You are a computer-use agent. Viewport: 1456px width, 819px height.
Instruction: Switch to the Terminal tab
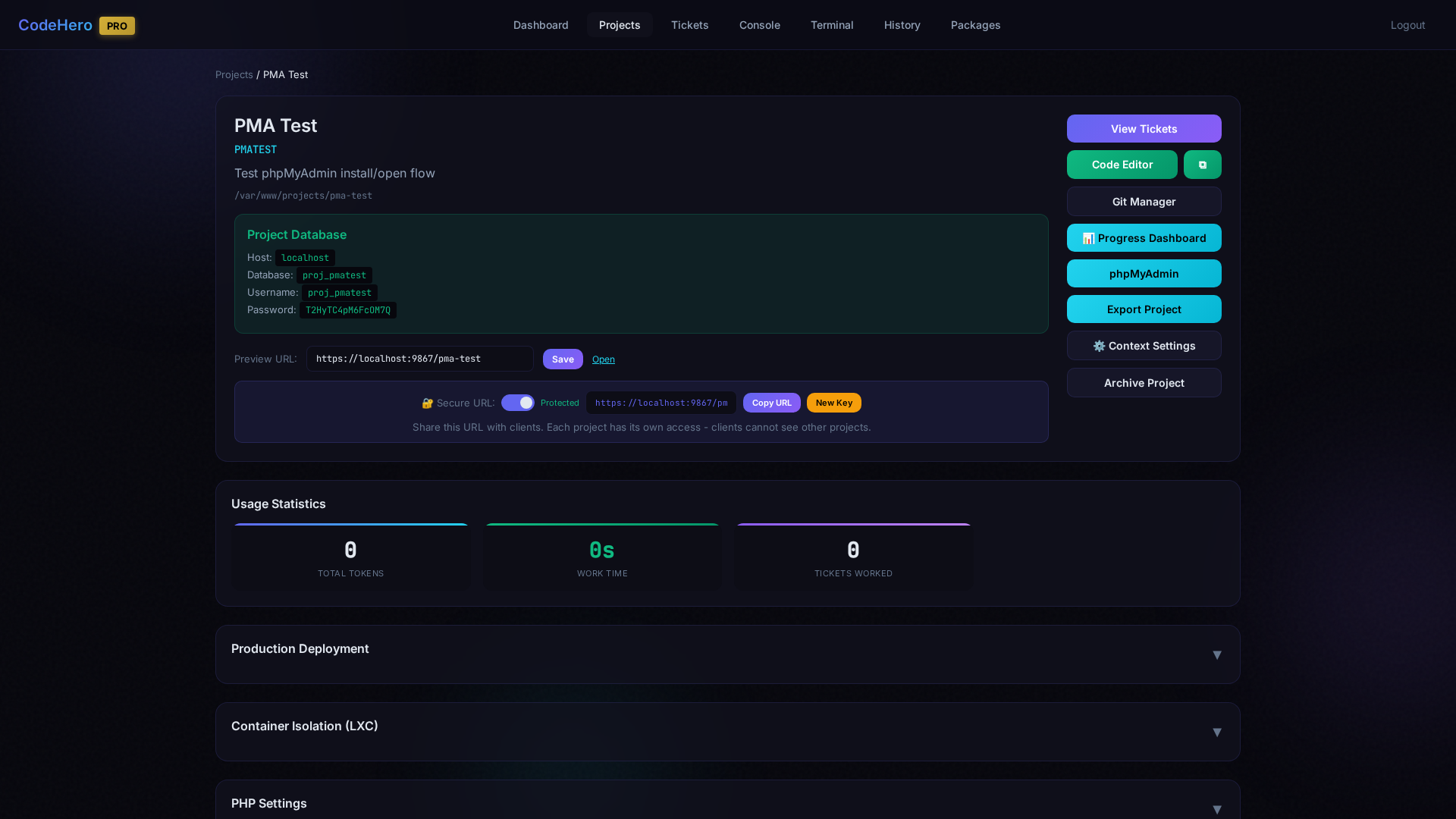coord(832,25)
